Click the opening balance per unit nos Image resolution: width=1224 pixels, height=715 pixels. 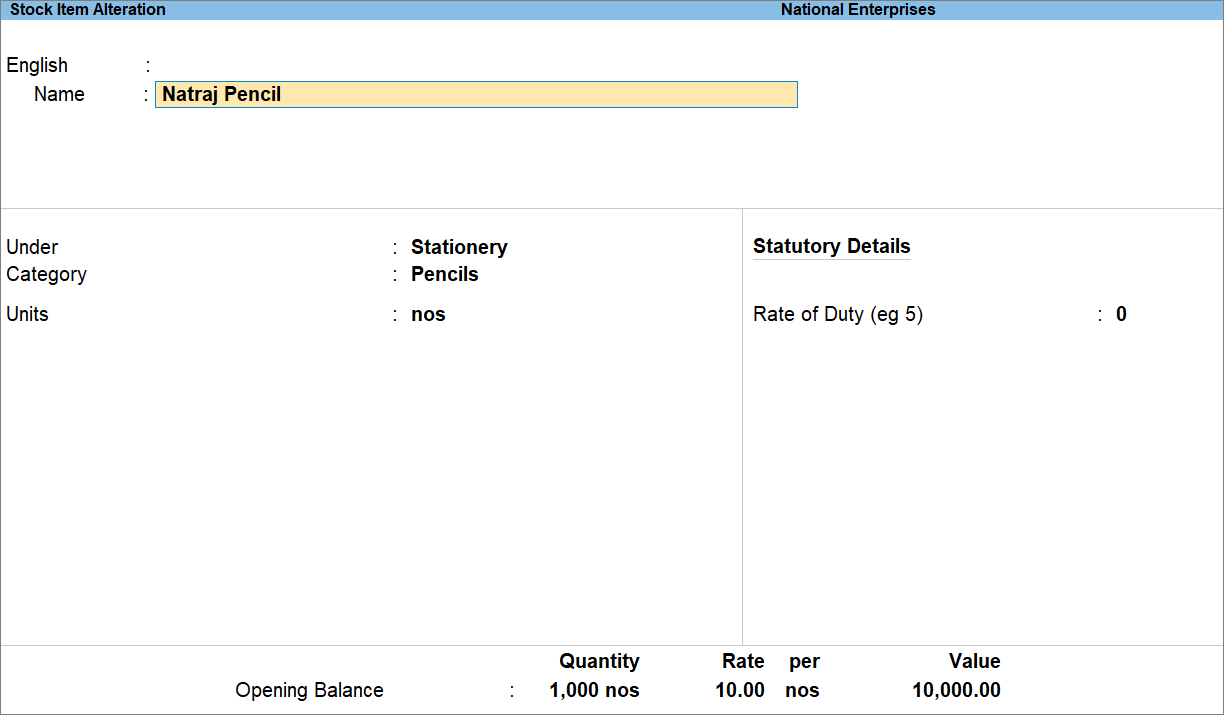(x=802, y=690)
